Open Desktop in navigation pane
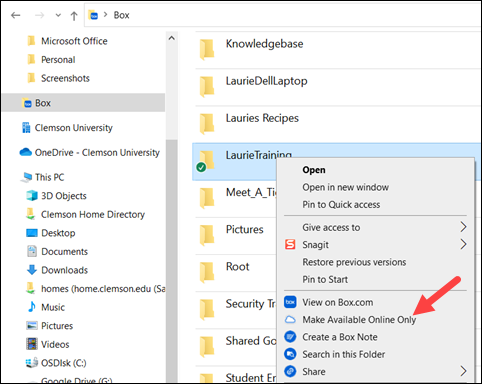The width and height of the screenshot is (482, 384). click(58, 233)
